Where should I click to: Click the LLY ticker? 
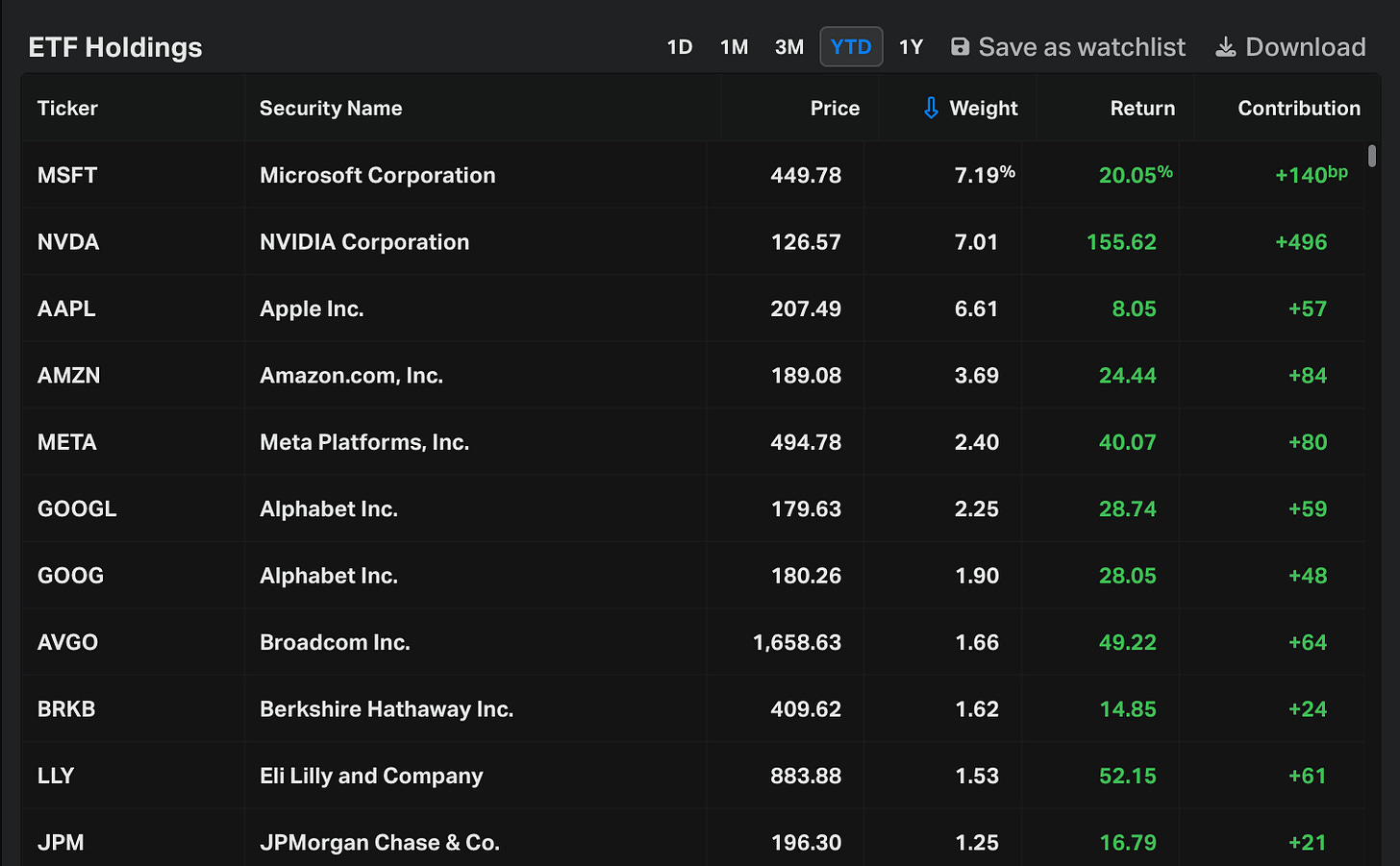(56, 776)
